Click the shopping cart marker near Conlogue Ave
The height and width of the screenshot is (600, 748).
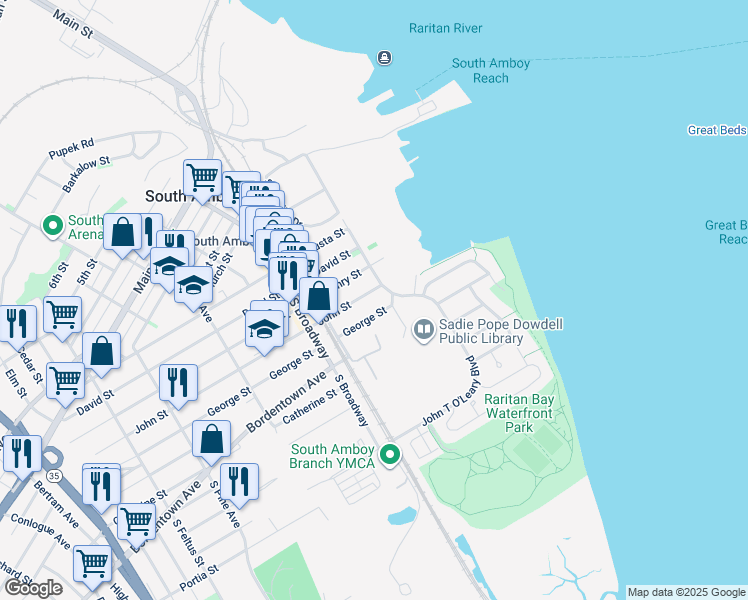click(x=136, y=521)
